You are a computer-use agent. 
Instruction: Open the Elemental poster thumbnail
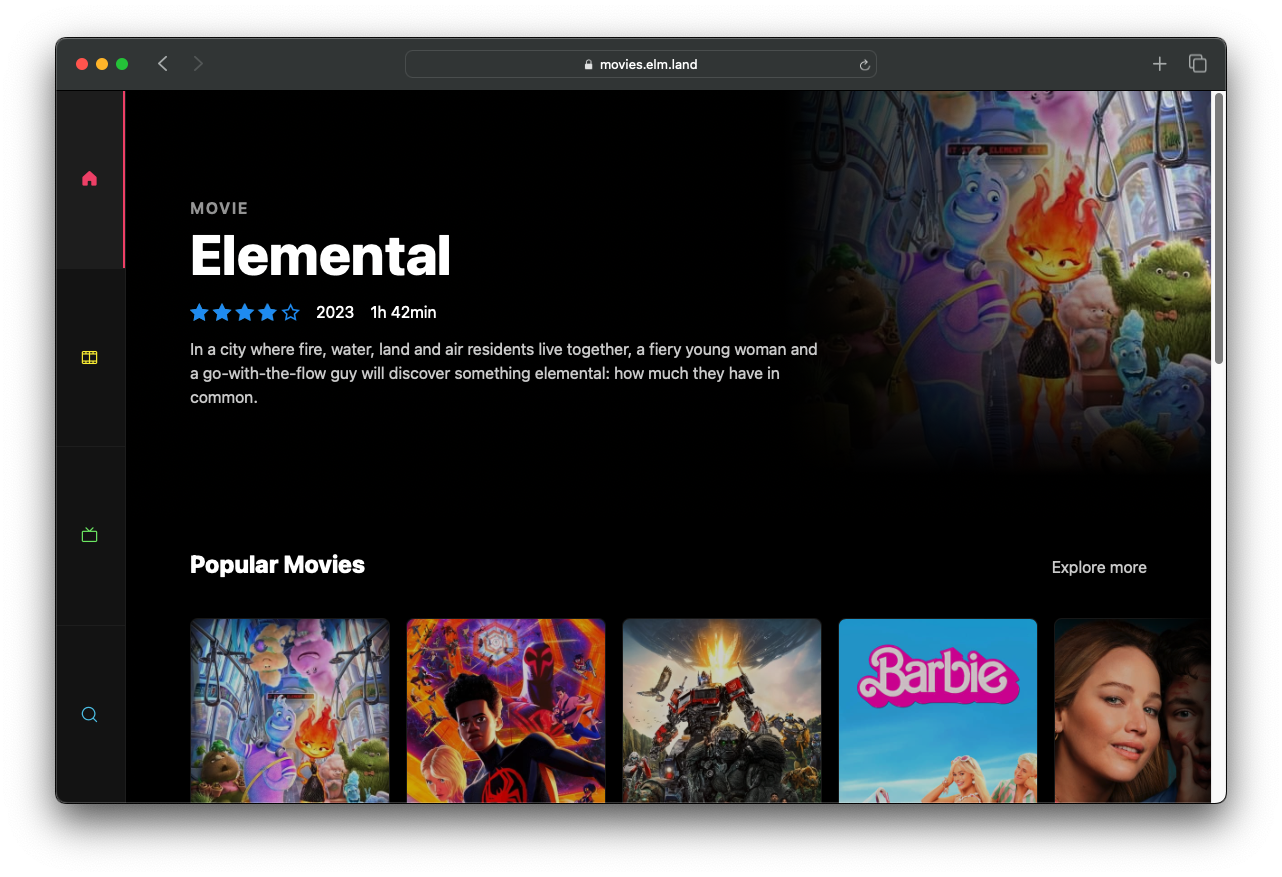[x=290, y=710]
